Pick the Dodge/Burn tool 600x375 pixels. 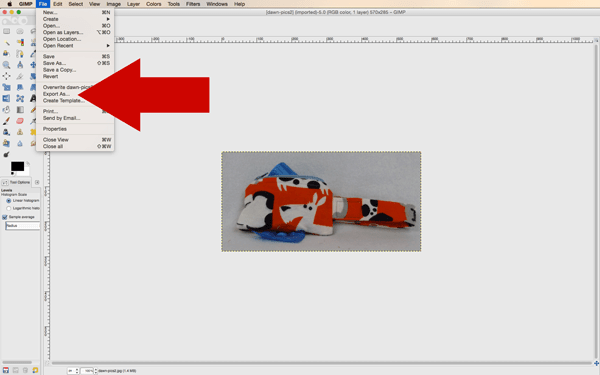tap(7, 155)
